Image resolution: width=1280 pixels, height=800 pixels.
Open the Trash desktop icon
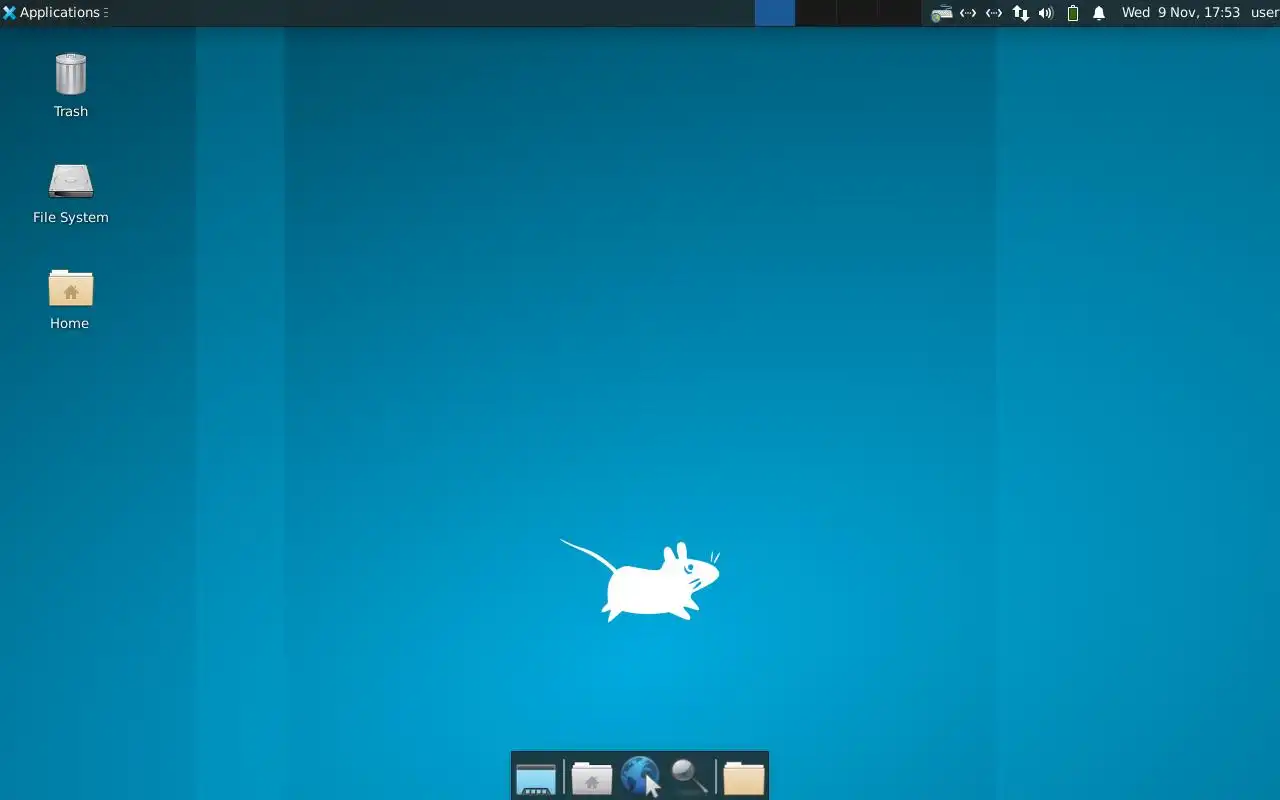tap(70, 85)
